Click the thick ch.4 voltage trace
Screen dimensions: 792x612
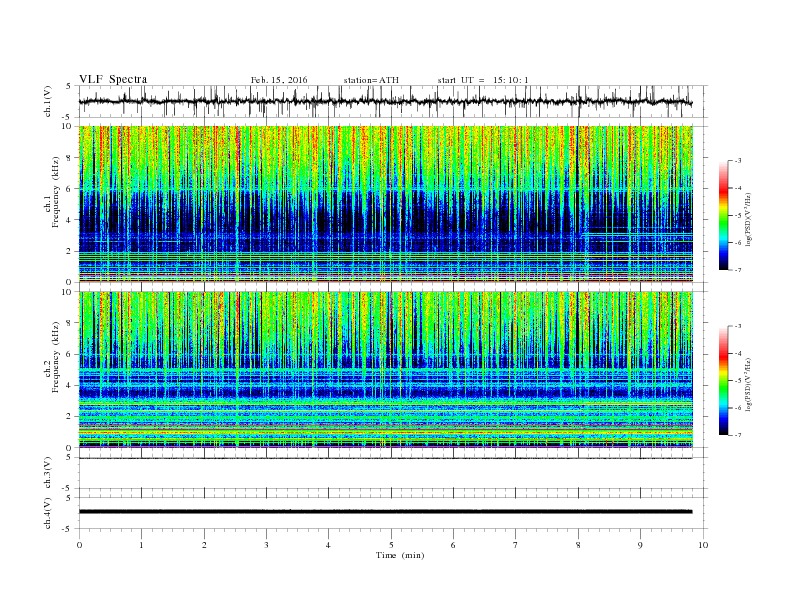click(x=386, y=512)
